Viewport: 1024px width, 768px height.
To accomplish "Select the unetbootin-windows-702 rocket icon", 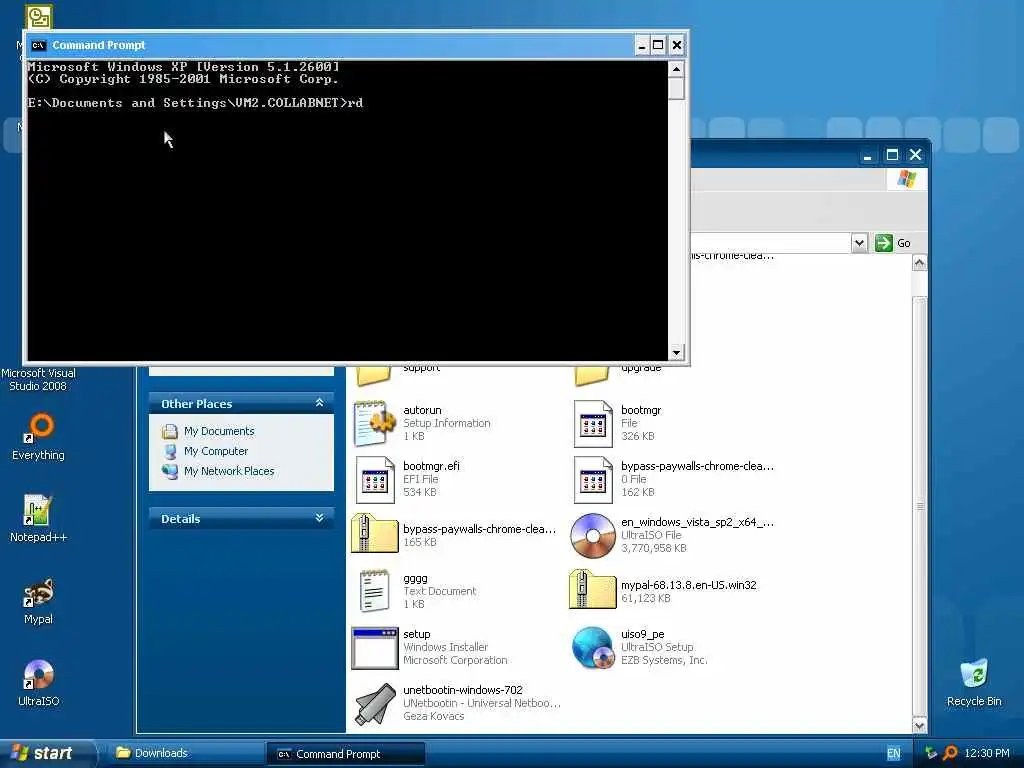I will click(x=376, y=703).
